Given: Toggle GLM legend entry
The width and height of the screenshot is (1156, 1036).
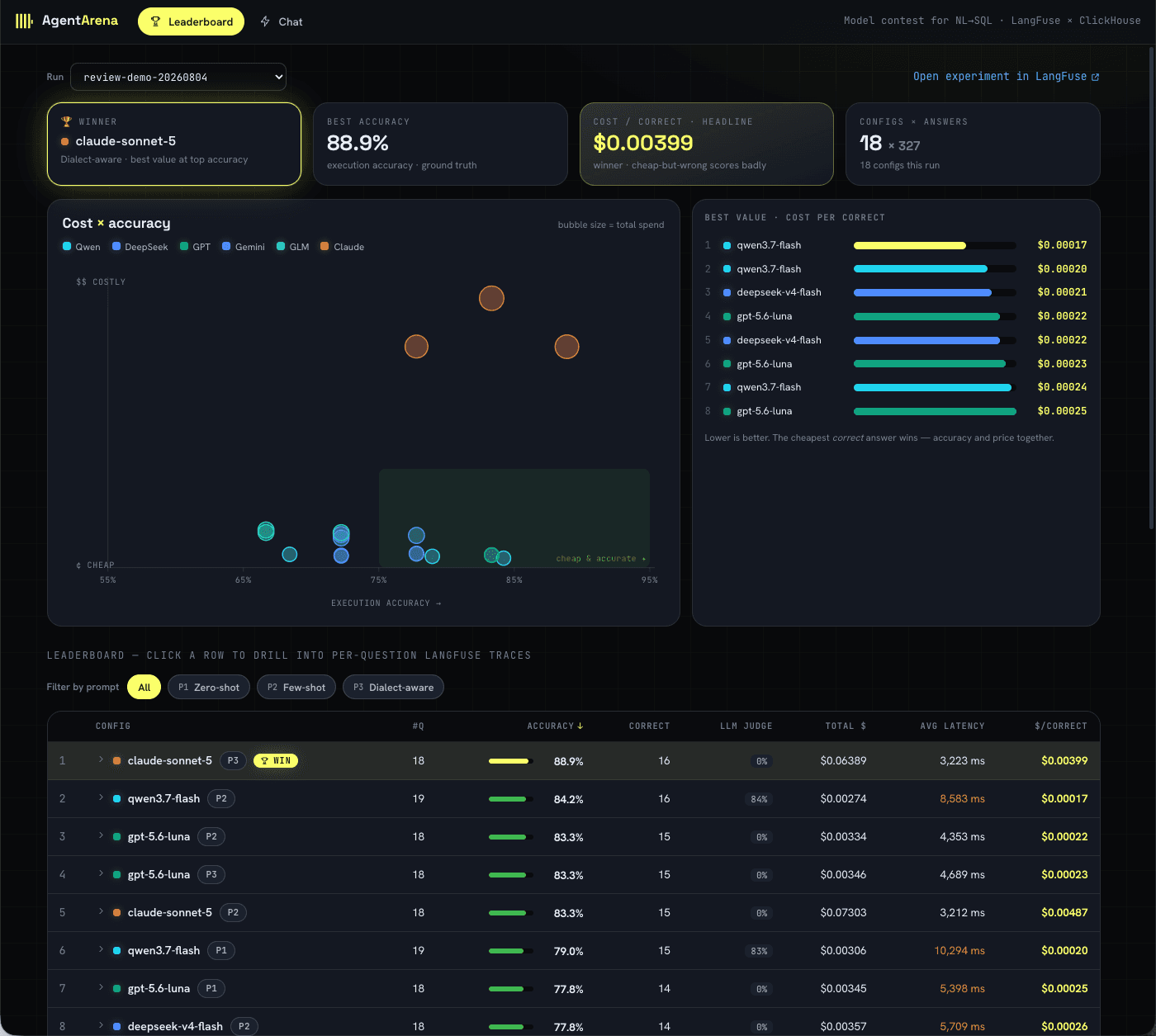Looking at the screenshot, I should click(293, 246).
